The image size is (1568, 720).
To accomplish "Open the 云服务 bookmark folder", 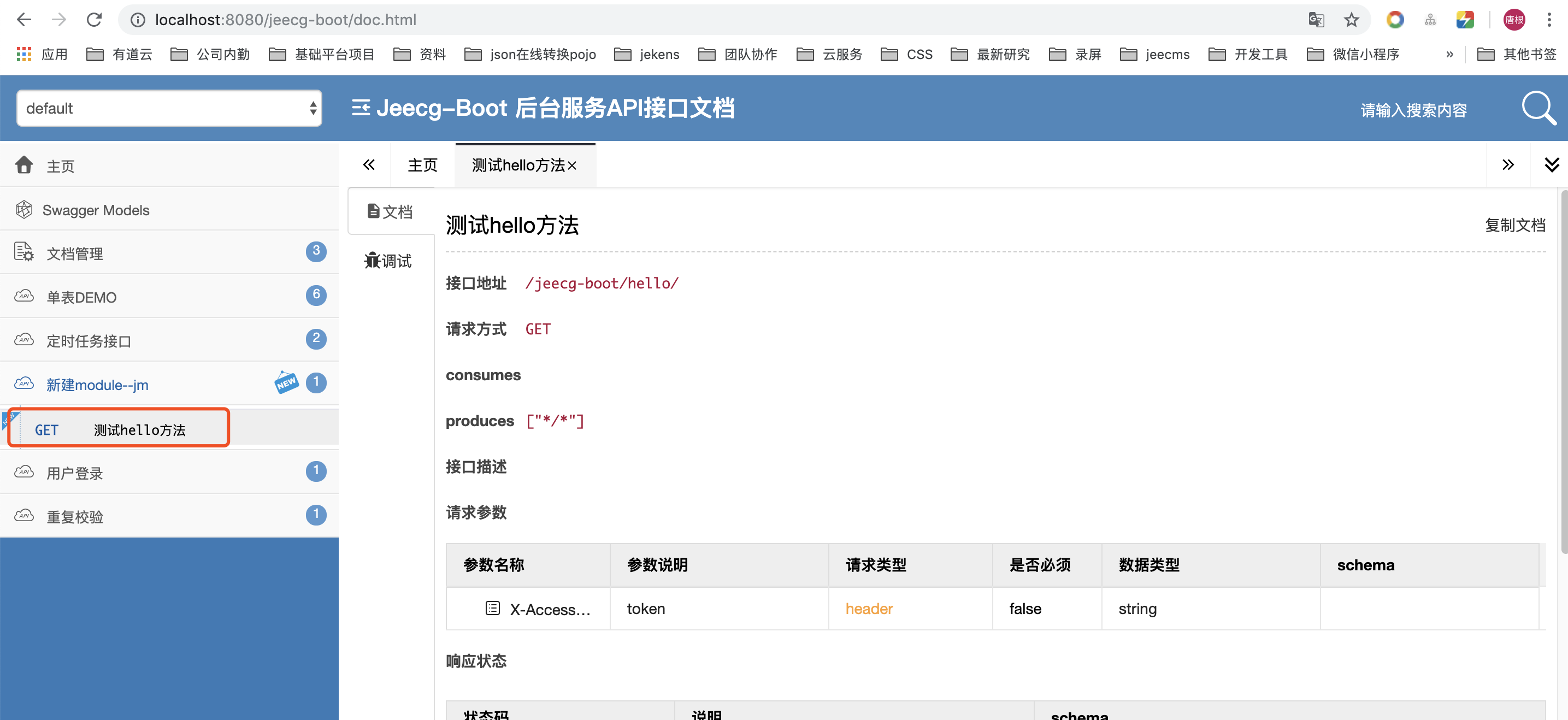I will 829,55.
